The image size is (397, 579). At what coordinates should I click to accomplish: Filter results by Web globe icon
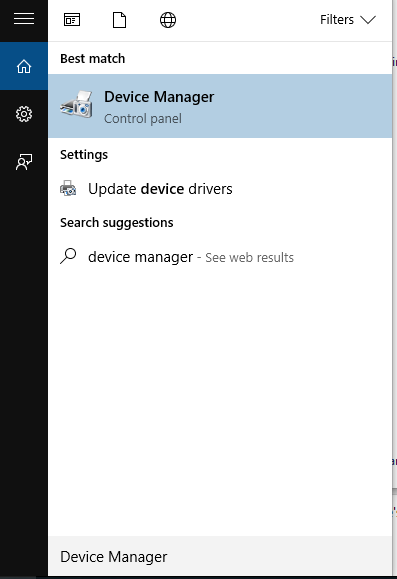(x=168, y=20)
